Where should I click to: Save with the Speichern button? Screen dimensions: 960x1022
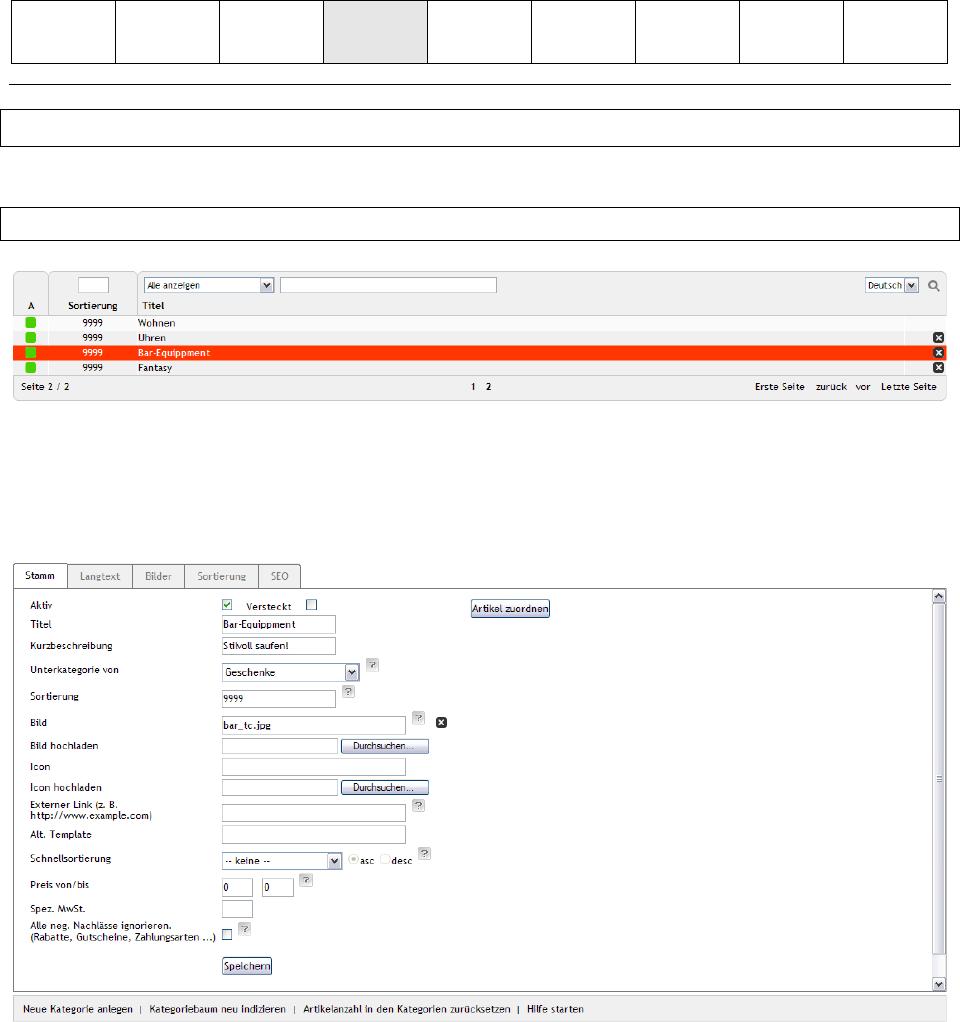(x=247, y=966)
